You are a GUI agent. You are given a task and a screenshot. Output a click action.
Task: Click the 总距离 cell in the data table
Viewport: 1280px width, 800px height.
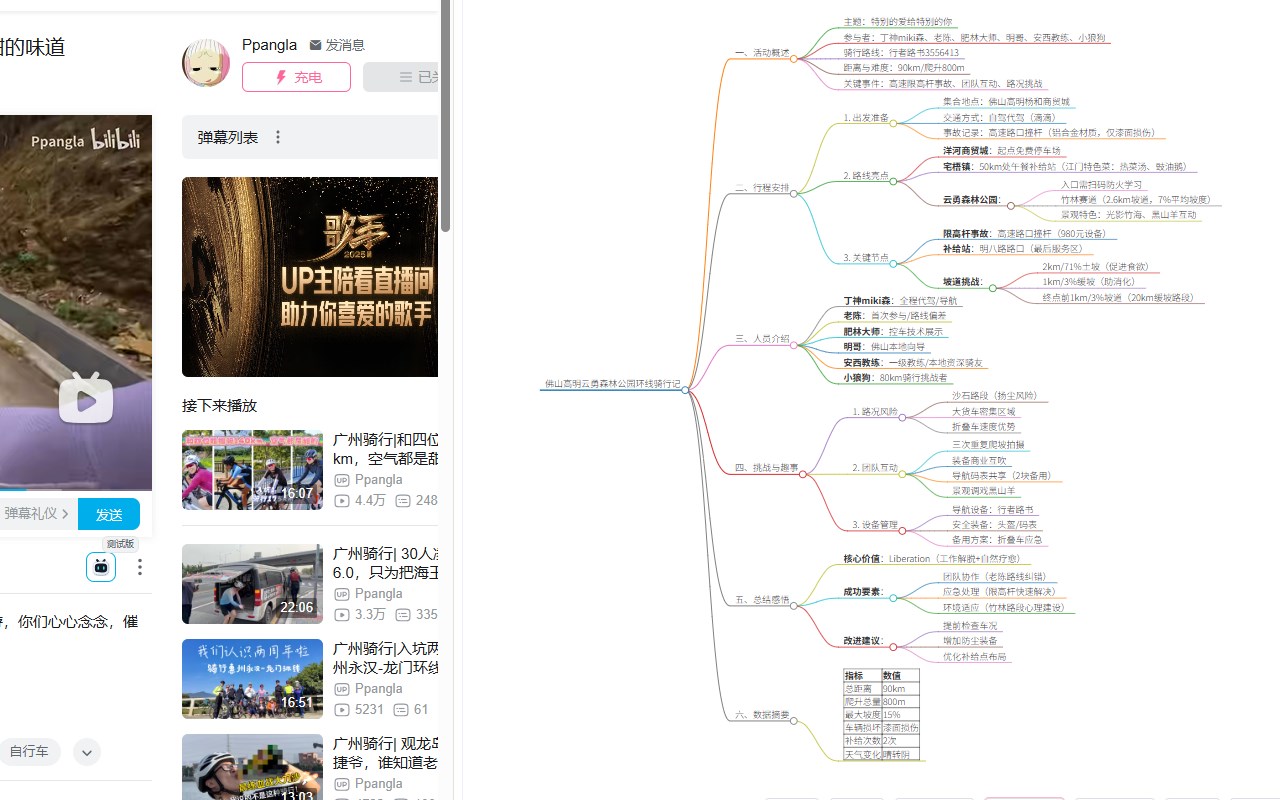tap(862, 689)
